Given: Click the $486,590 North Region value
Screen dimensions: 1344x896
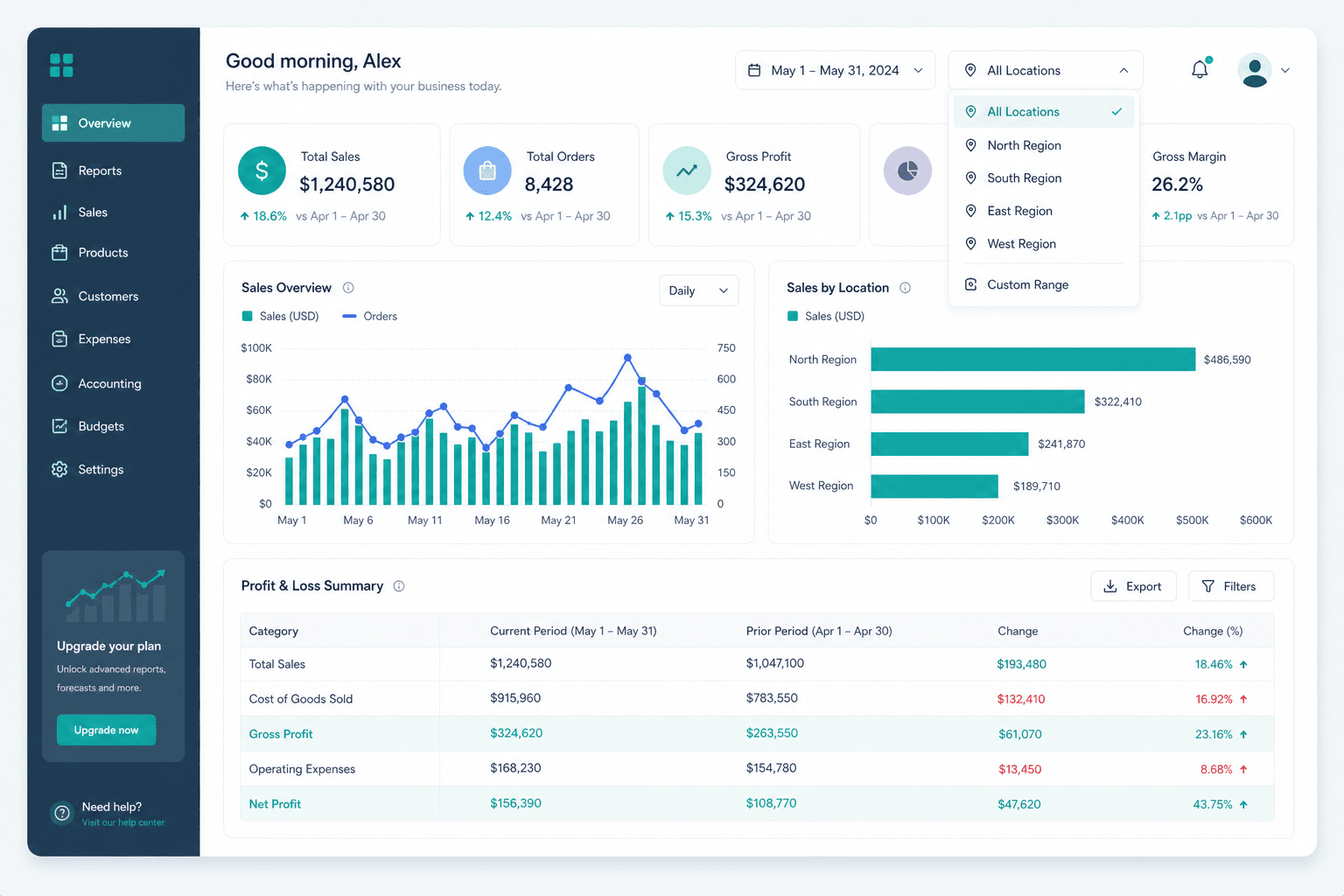Looking at the screenshot, I should point(1227,360).
